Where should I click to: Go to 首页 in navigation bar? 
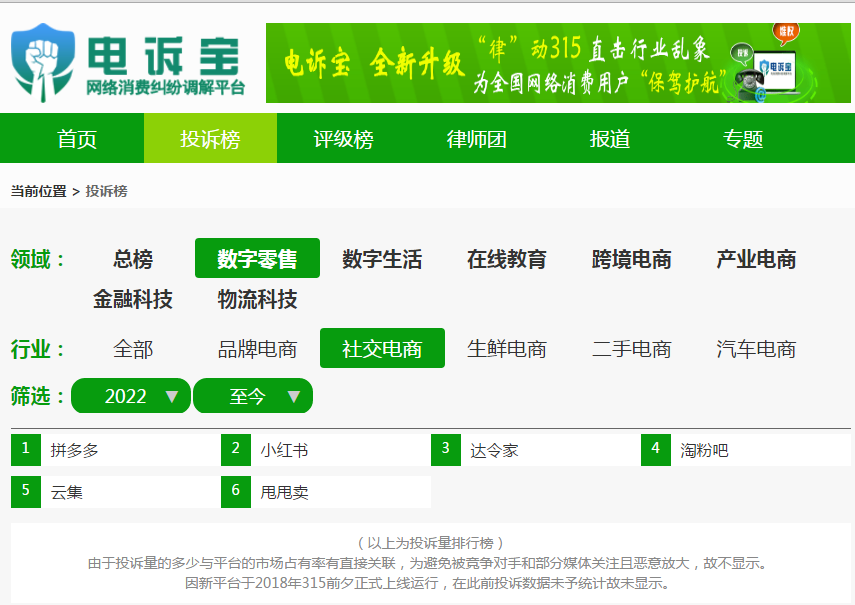coord(77,138)
